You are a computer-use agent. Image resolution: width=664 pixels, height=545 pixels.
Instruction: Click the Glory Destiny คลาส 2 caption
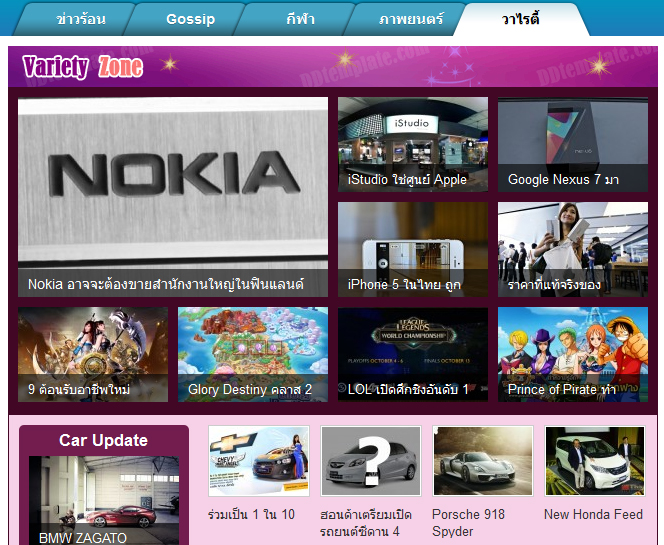pyautogui.click(x=250, y=389)
